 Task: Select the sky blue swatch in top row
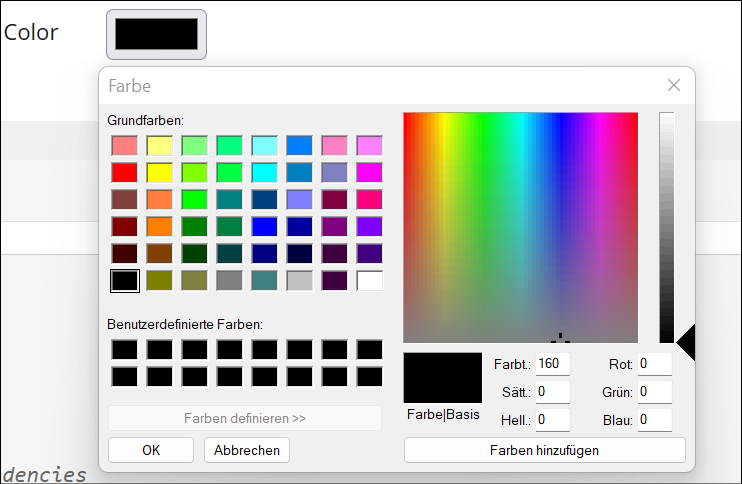pos(300,146)
